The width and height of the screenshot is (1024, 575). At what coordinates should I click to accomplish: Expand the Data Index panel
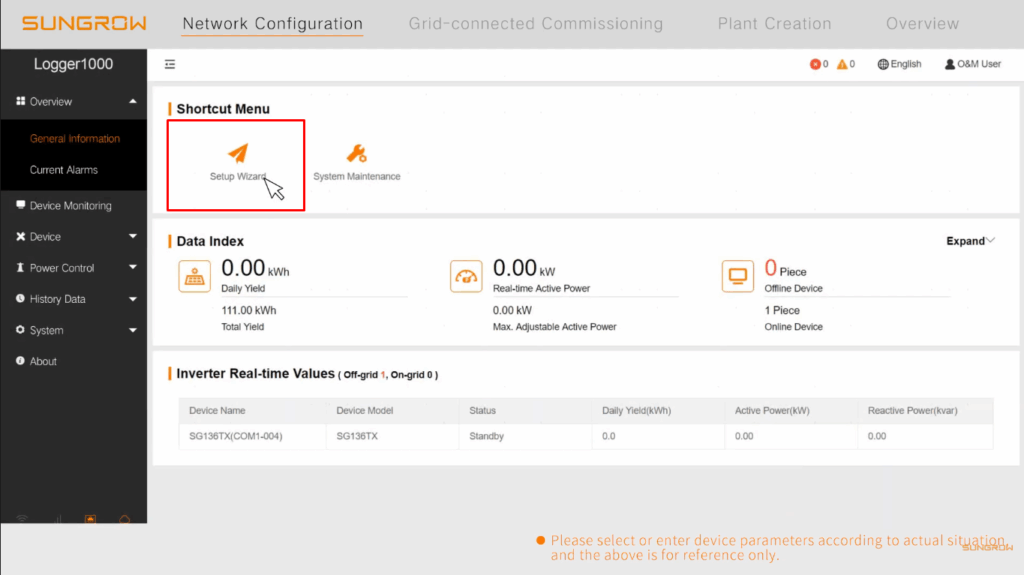point(970,241)
